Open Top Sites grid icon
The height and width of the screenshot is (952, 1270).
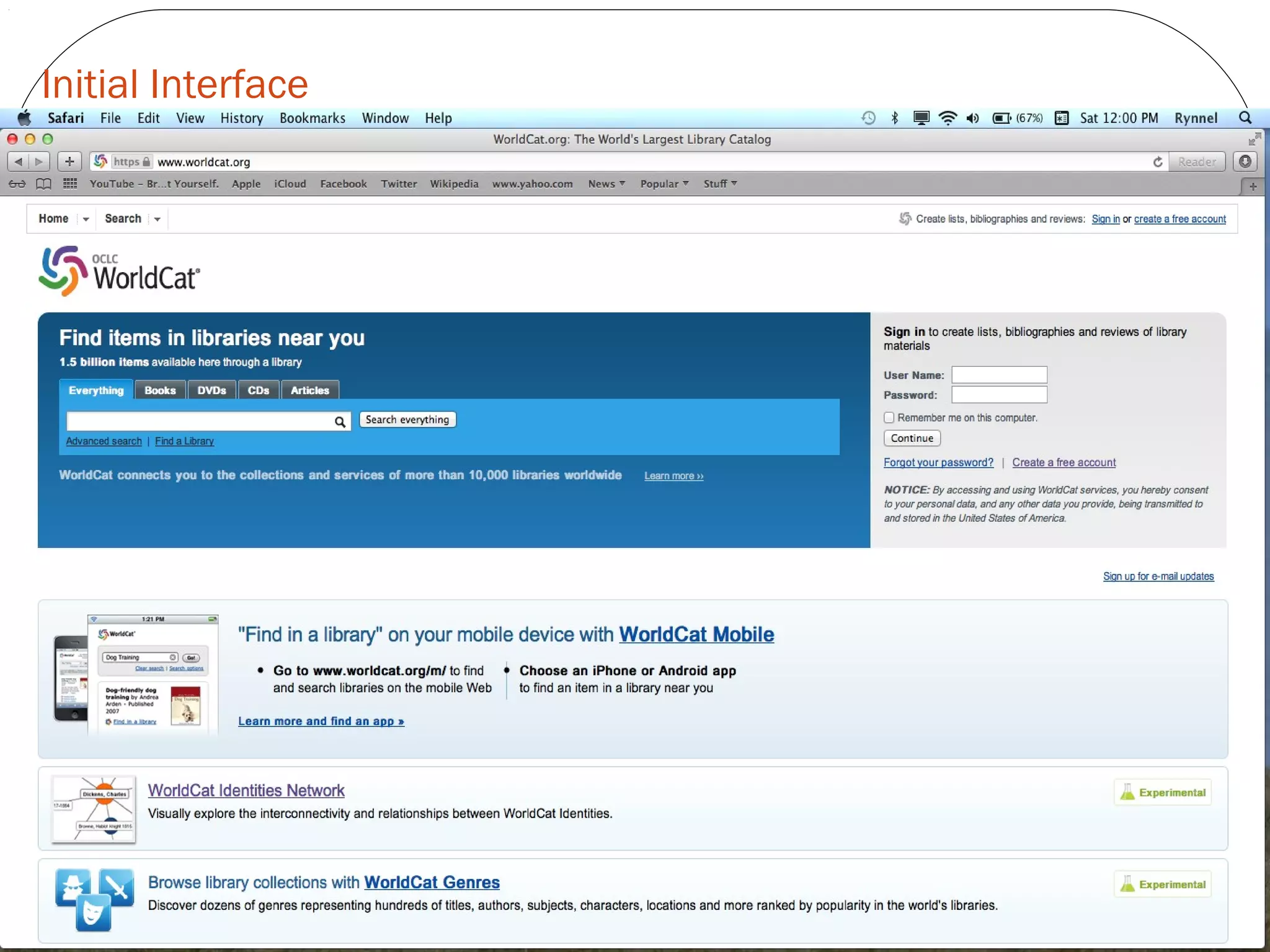[x=70, y=183]
